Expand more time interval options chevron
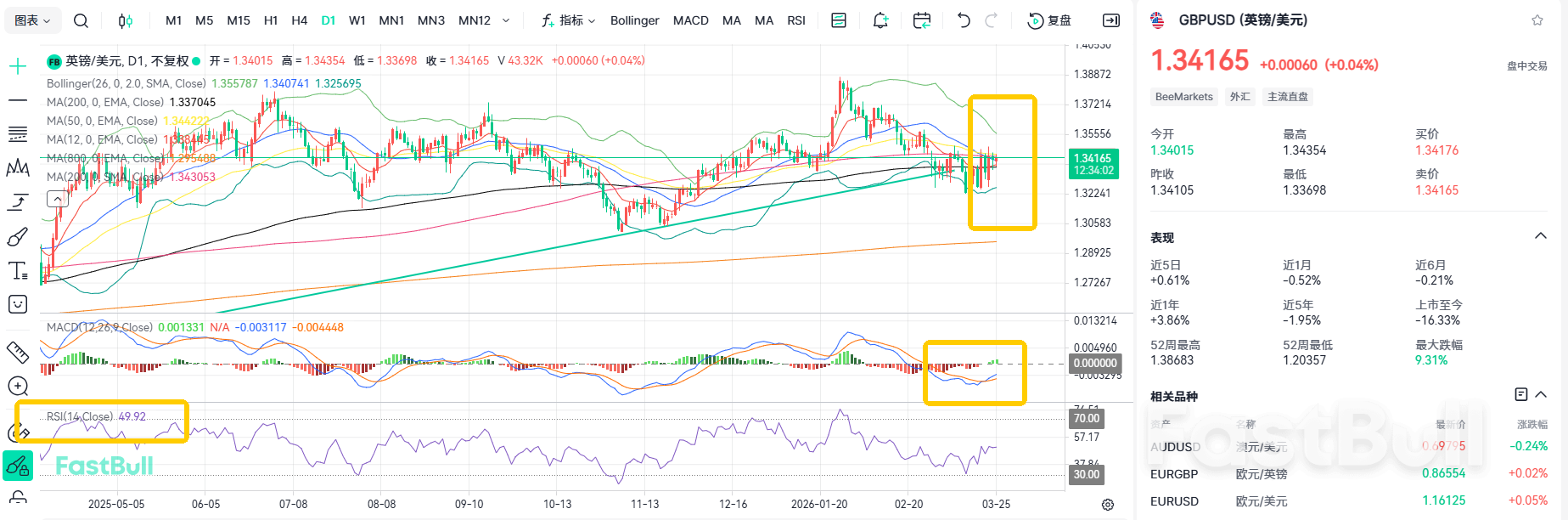Image resolution: width=1568 pixels, height=520 pixels. [x=507, y=20]
